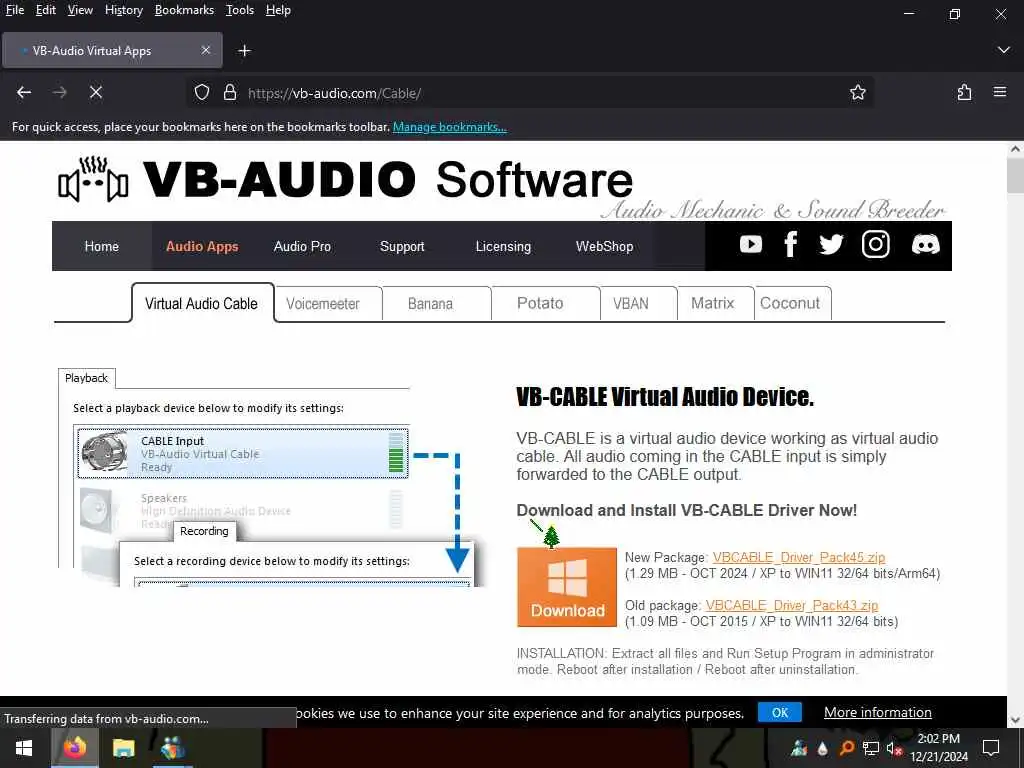Open the Firefox extensions panel

pyautogui.click(x=964, y=93)
